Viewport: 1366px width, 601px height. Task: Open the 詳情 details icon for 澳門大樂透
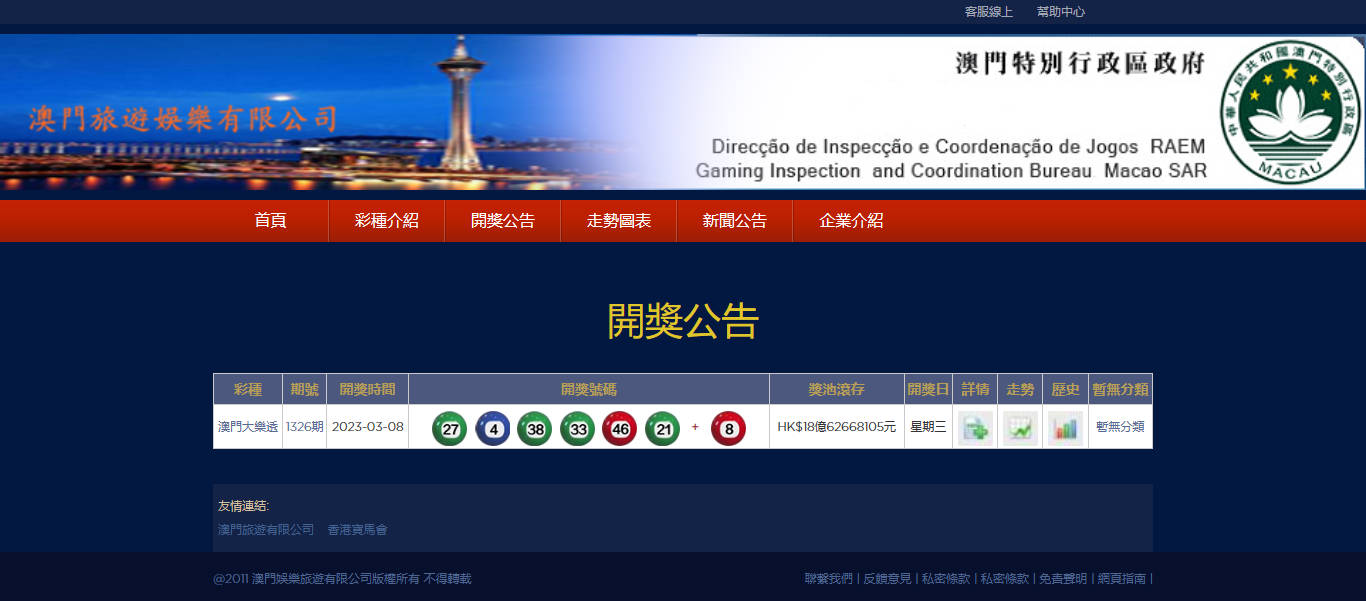coord(975,428)
